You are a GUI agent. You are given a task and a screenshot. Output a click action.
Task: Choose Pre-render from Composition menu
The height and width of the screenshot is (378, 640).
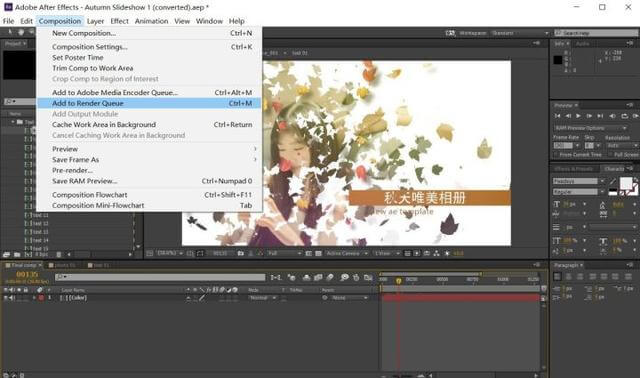click(x=149, y=170)
